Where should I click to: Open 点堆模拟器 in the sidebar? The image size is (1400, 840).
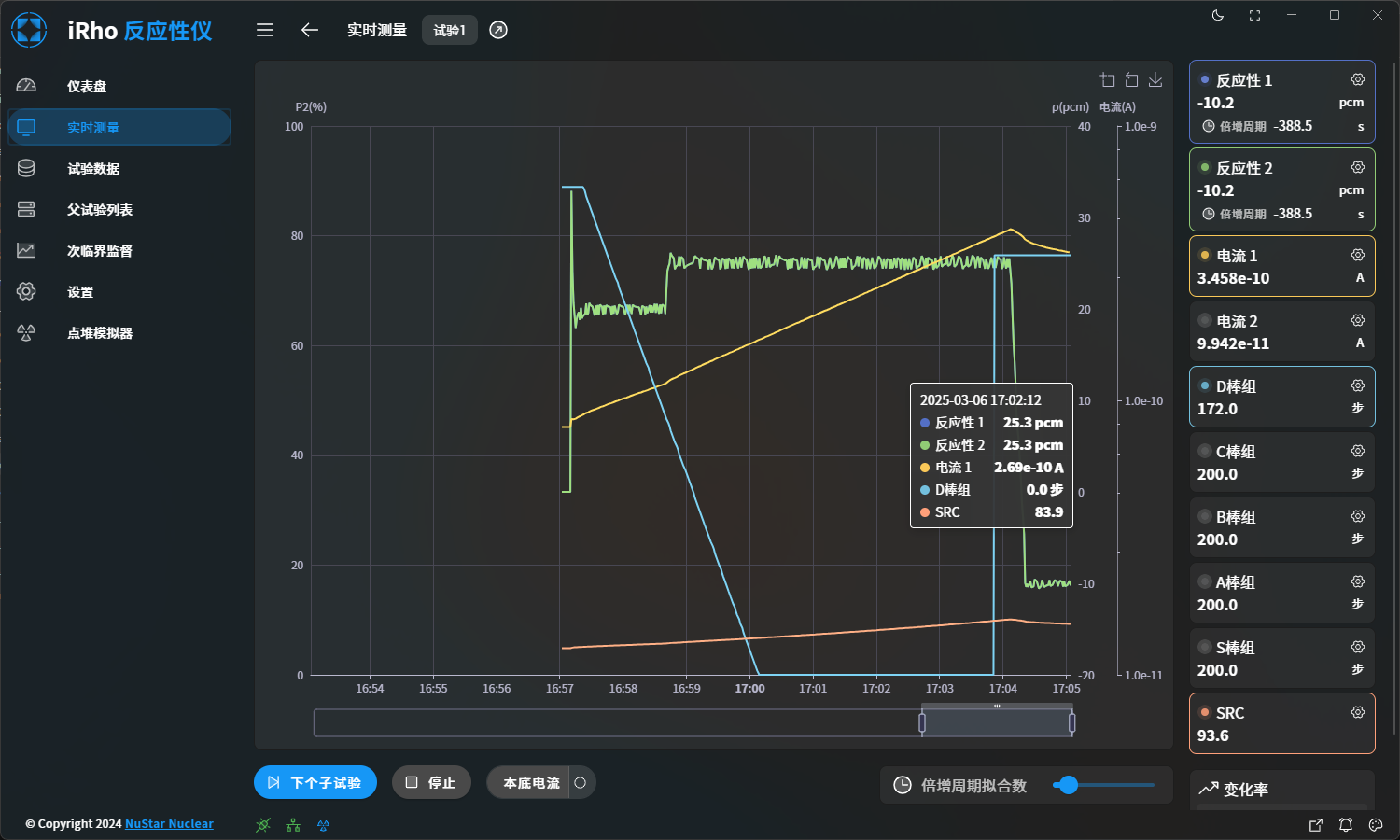coord(119,332)
